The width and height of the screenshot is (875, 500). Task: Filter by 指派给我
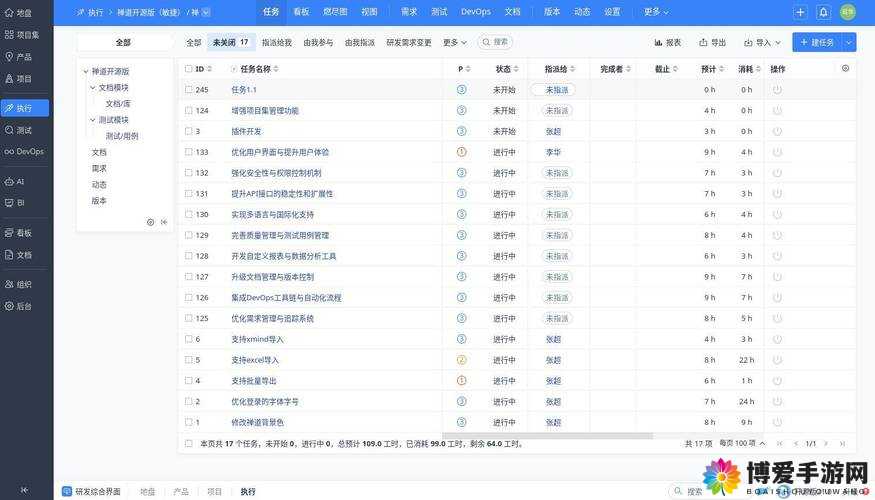point(277,42)
